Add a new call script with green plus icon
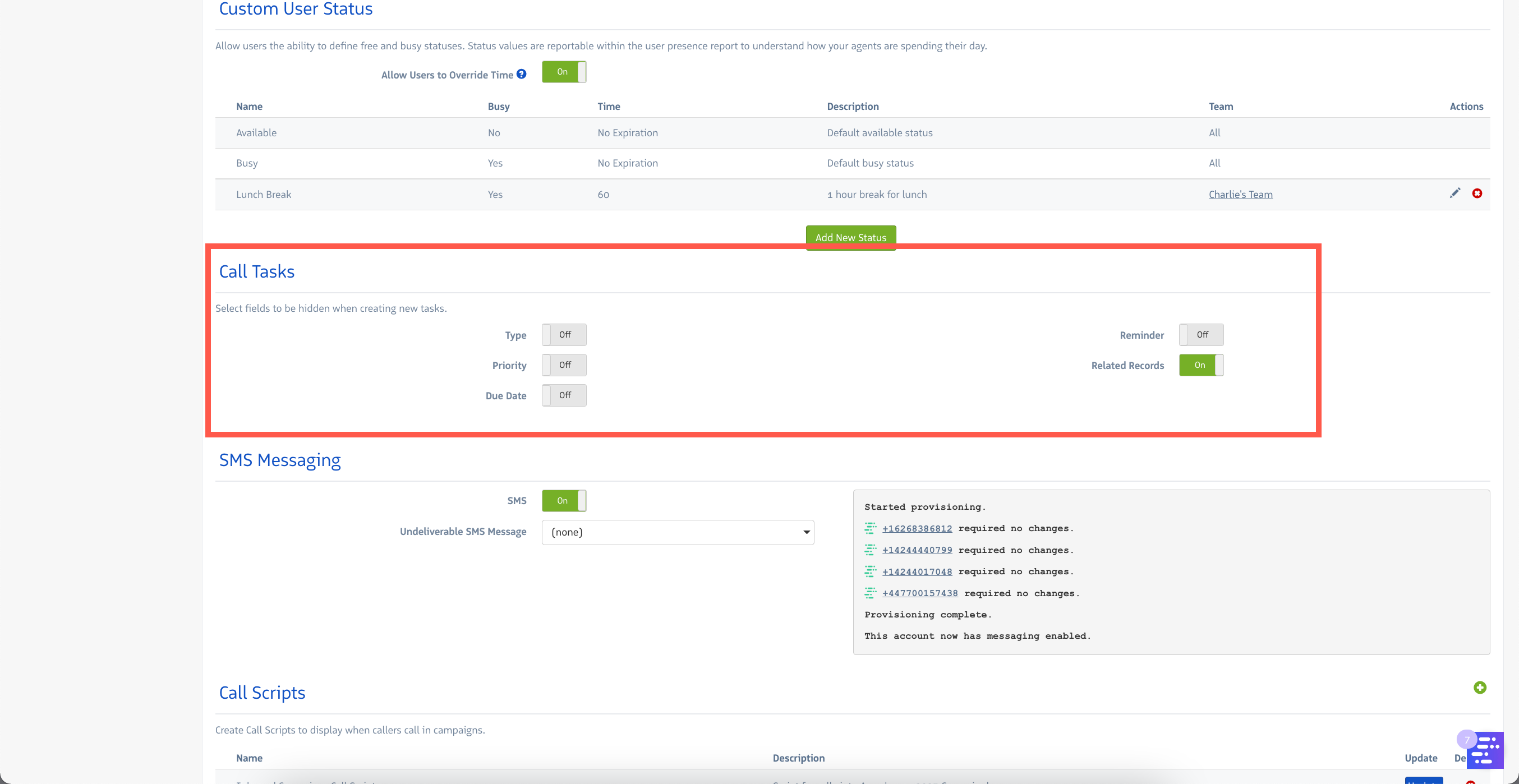1519x784 pixels. pos(1480,688)
